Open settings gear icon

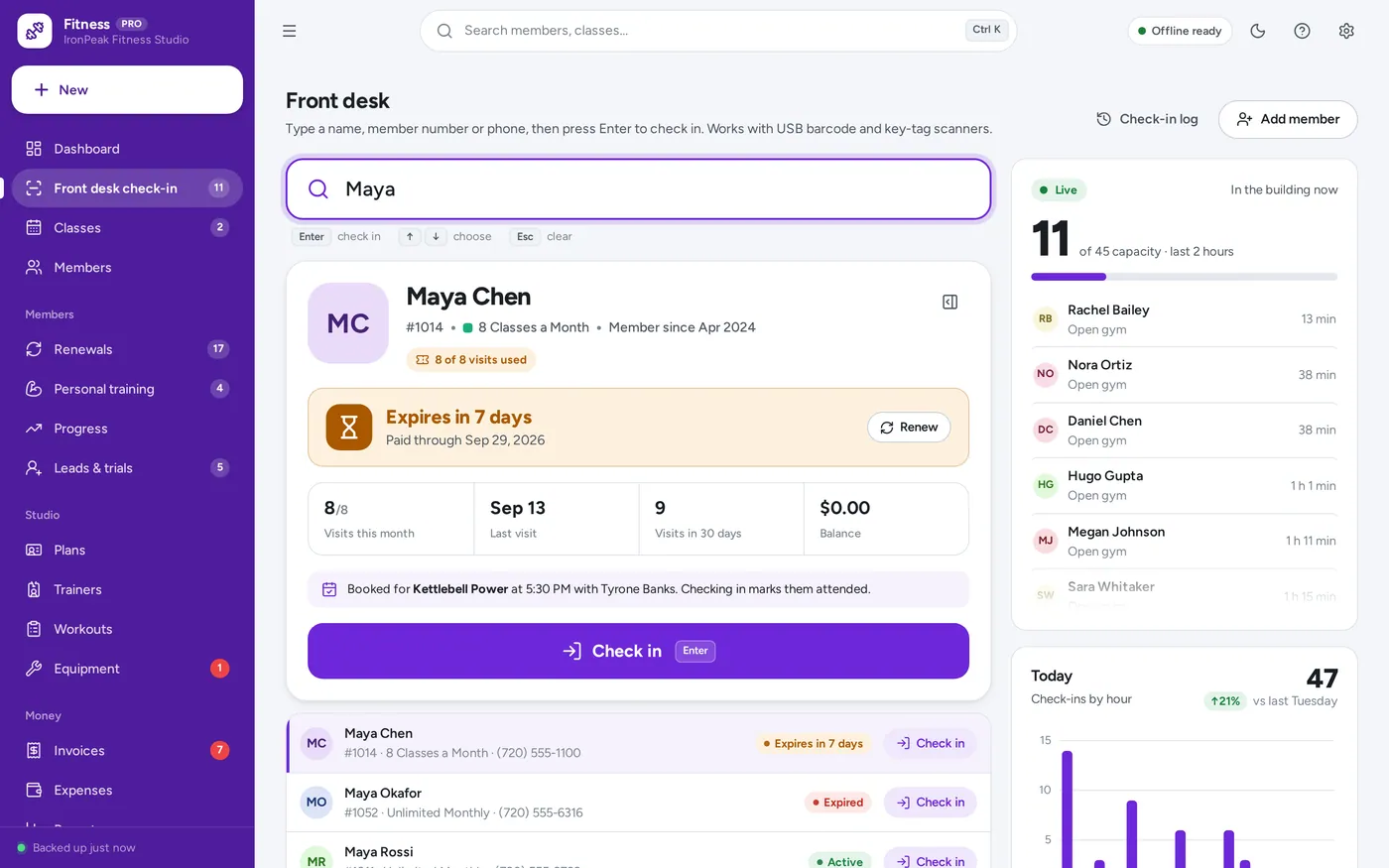coord(1346,31)
